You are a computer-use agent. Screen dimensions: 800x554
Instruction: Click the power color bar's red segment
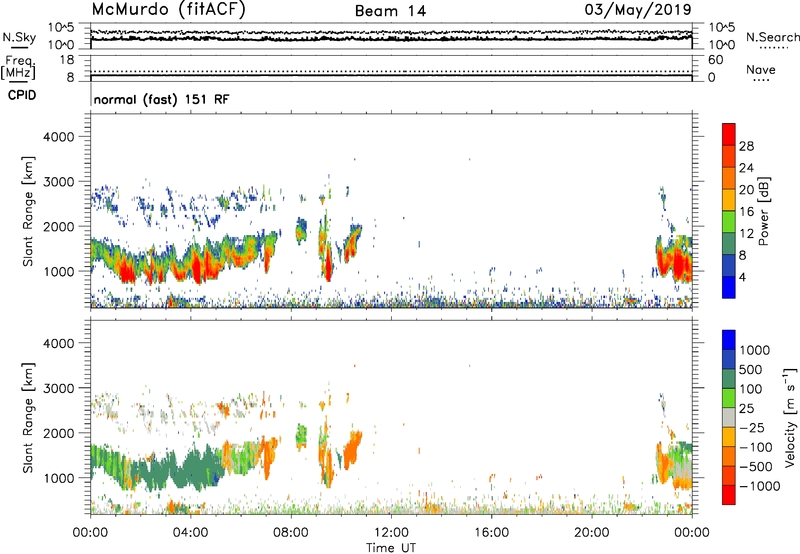pos(729,134)
